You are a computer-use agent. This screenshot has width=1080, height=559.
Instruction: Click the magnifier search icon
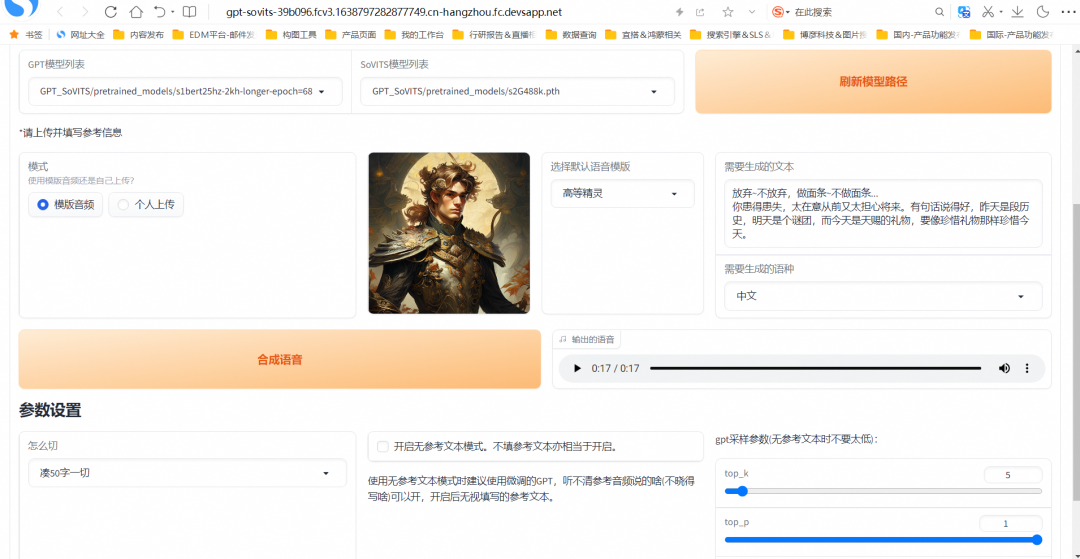click(x=939, y=12)
